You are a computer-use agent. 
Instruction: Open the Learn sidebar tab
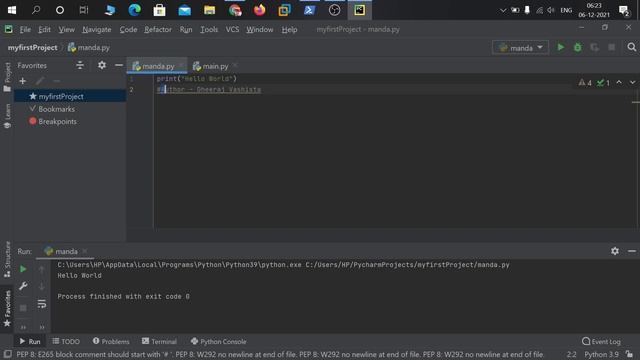(7, 116)
